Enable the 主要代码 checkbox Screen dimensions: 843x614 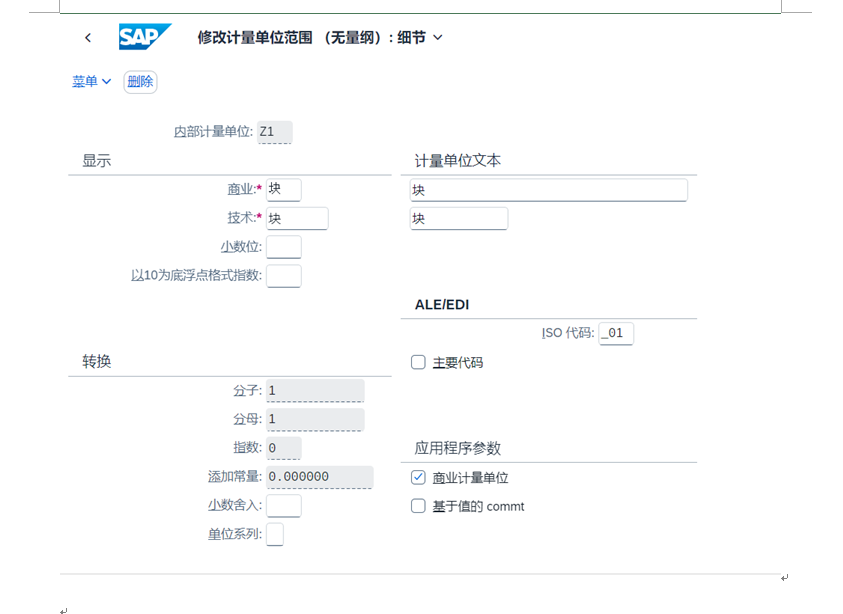(419, 362)
